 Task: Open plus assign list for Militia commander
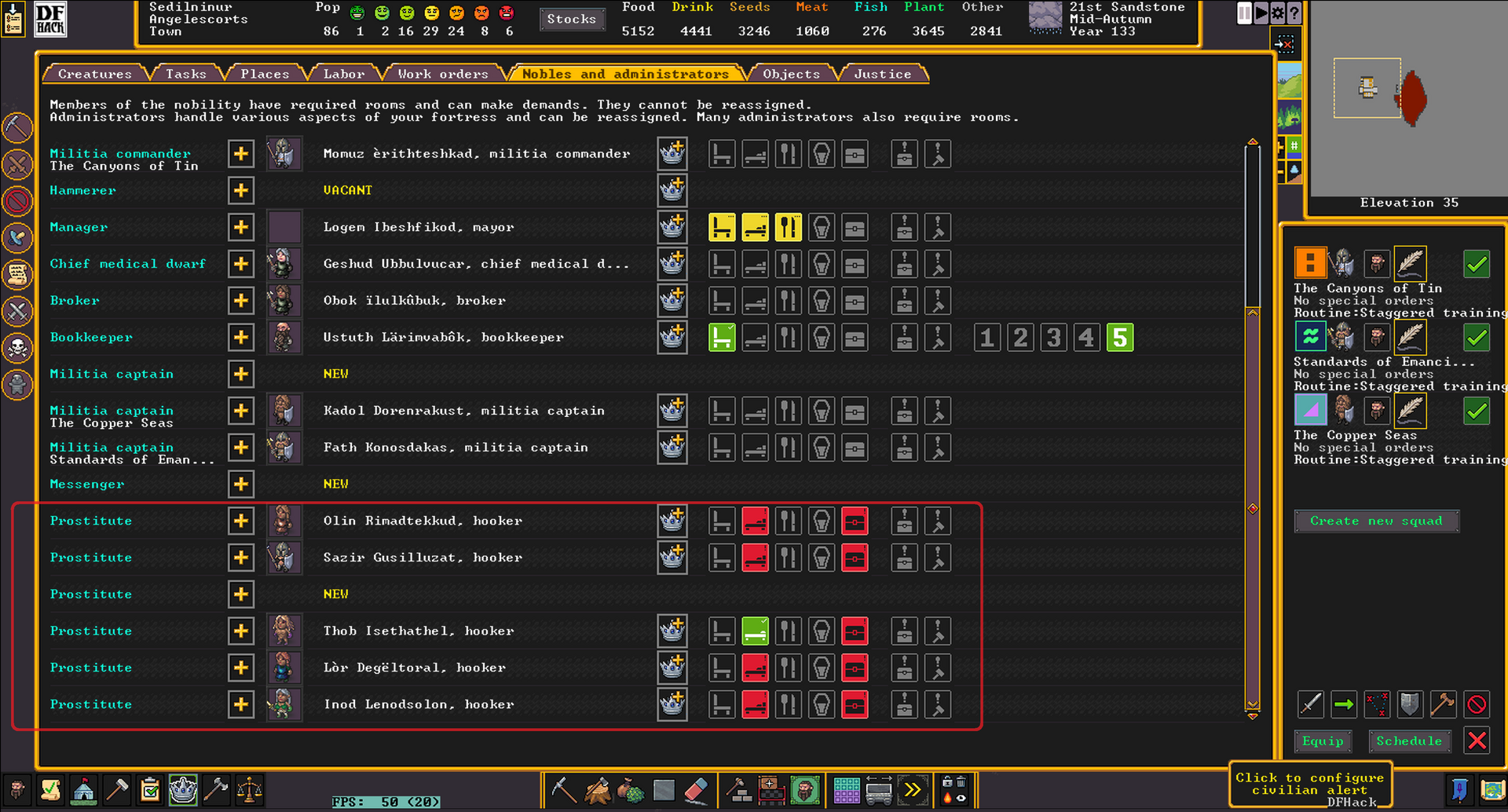coord(241,153)
